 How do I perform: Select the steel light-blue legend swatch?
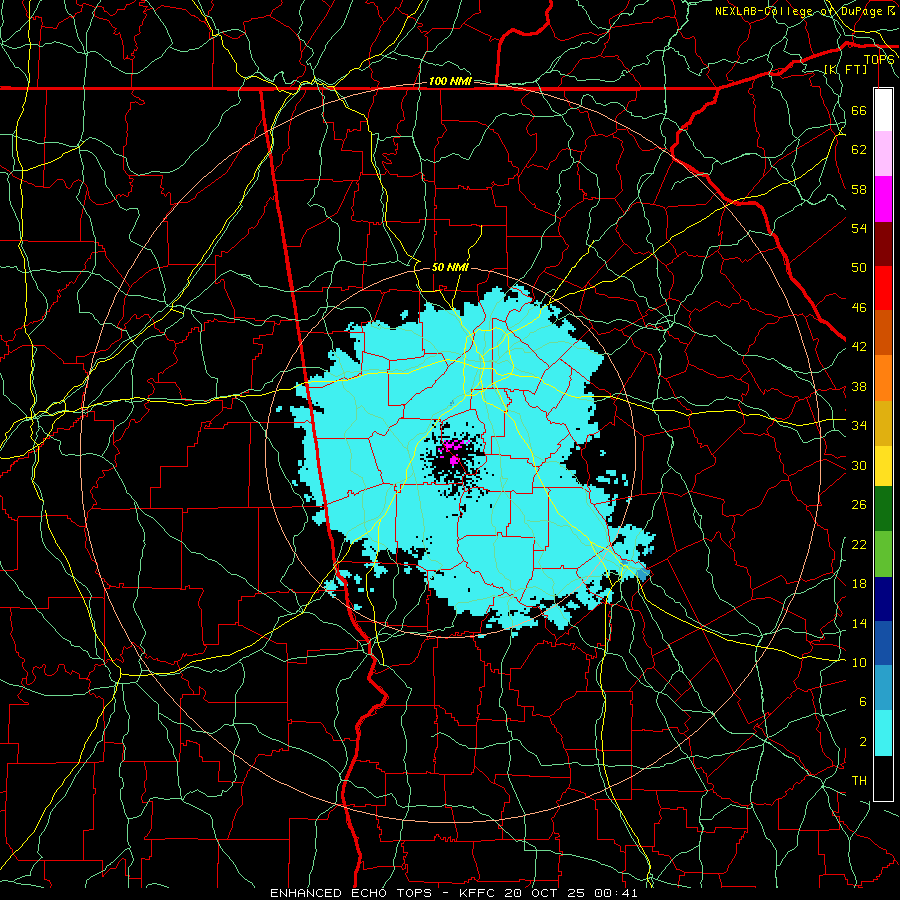coord(883,688)
